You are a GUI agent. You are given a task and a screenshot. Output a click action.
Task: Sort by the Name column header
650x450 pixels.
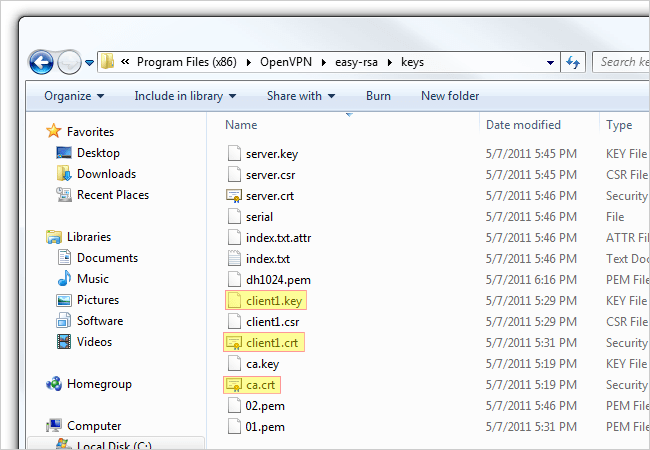[x=241, y=125]
